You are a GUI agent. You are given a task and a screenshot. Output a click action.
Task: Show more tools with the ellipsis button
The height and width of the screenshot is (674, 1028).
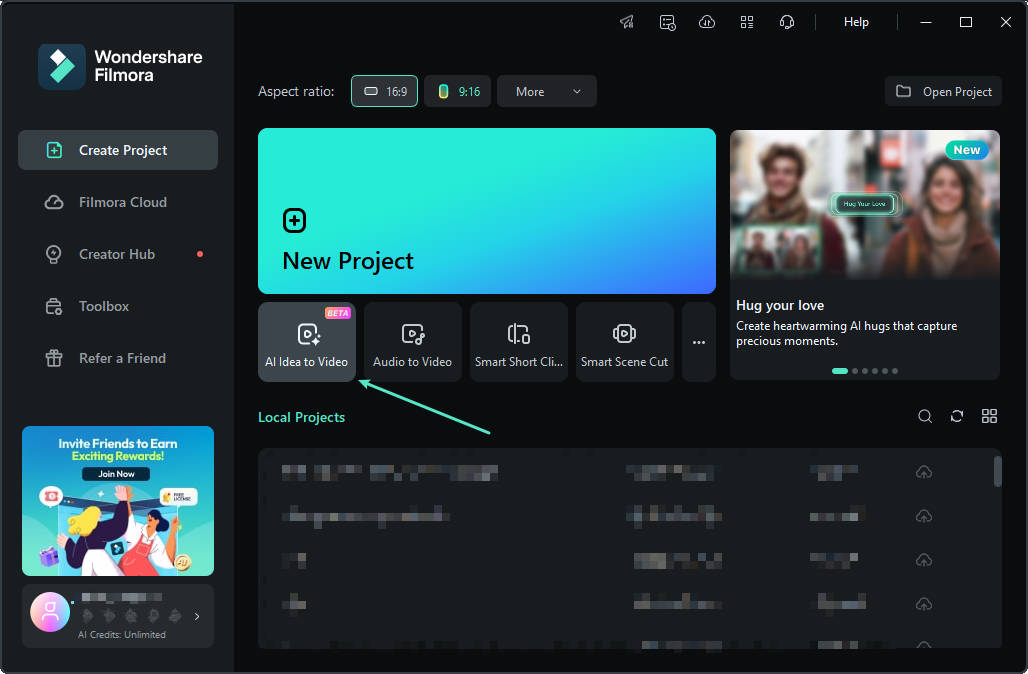coord(699,342)
